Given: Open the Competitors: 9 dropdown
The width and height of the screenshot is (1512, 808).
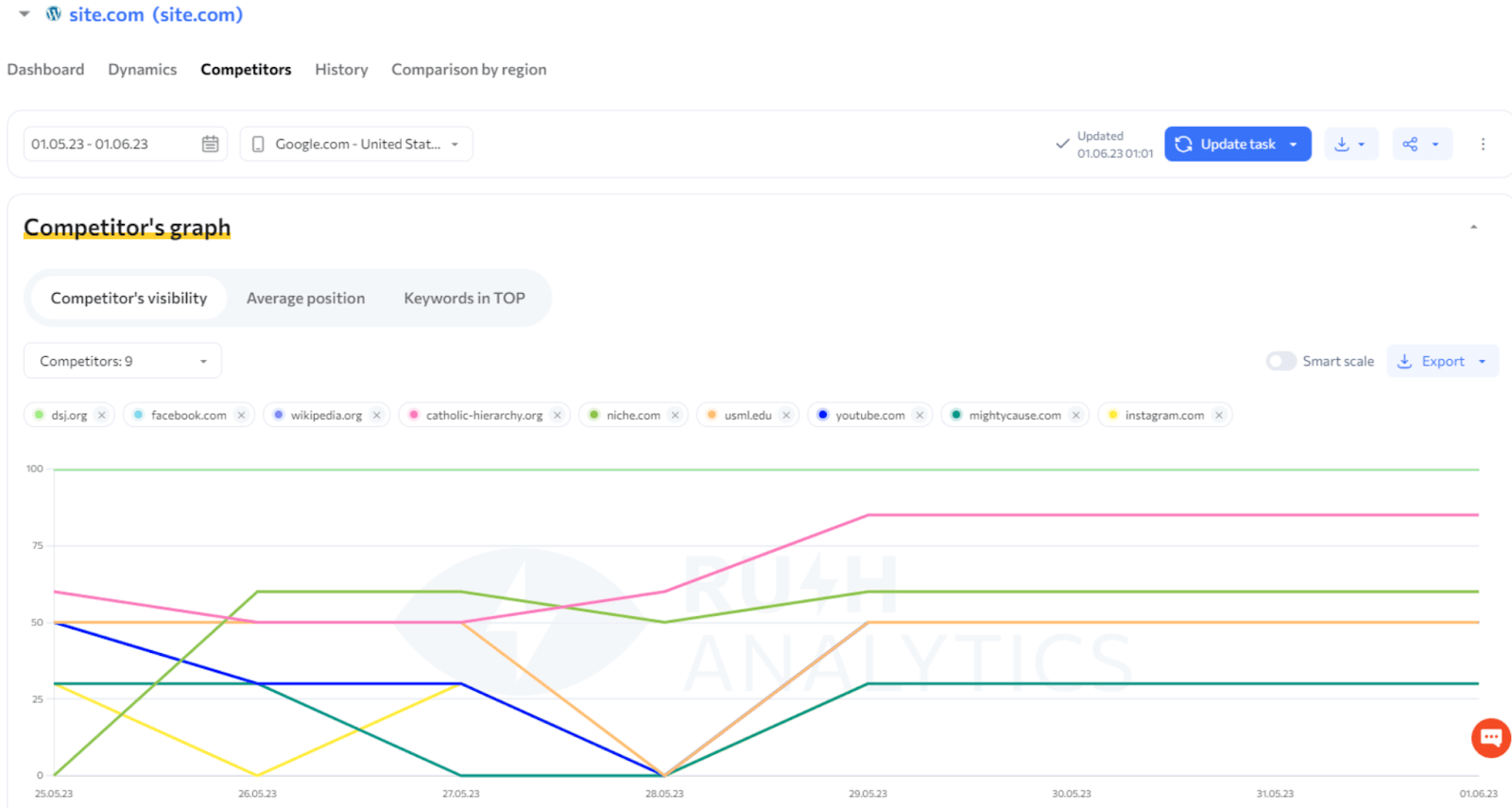Looking at the screenshot, I should pyautogui.click(x=123, y=361).
